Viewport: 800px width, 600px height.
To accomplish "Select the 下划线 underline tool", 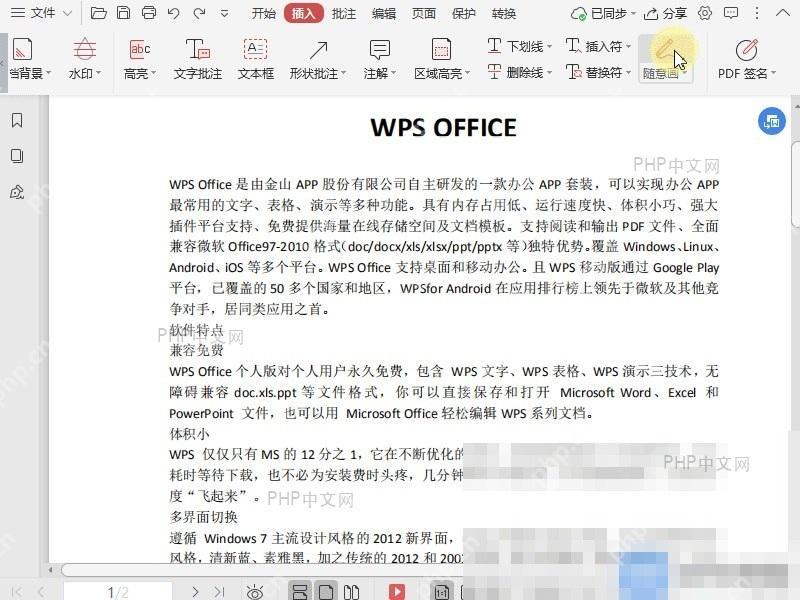I will (519, 46).
